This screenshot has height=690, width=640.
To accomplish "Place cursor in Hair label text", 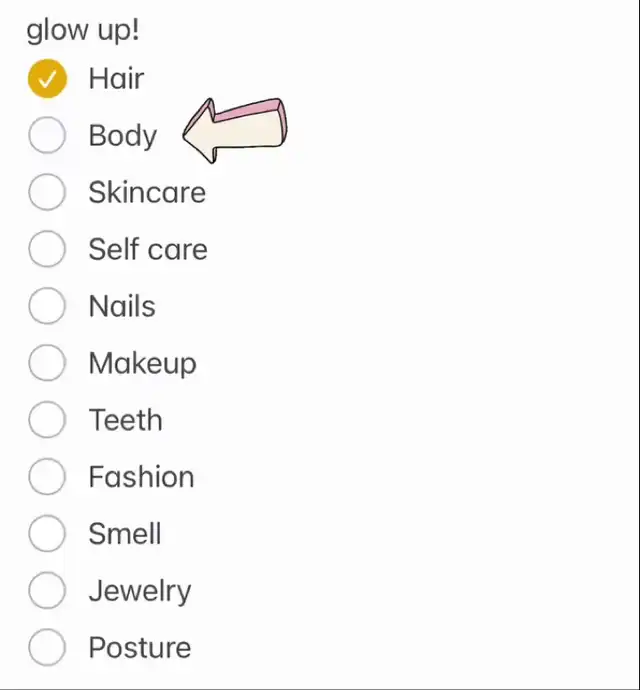I will click(116, 78).
